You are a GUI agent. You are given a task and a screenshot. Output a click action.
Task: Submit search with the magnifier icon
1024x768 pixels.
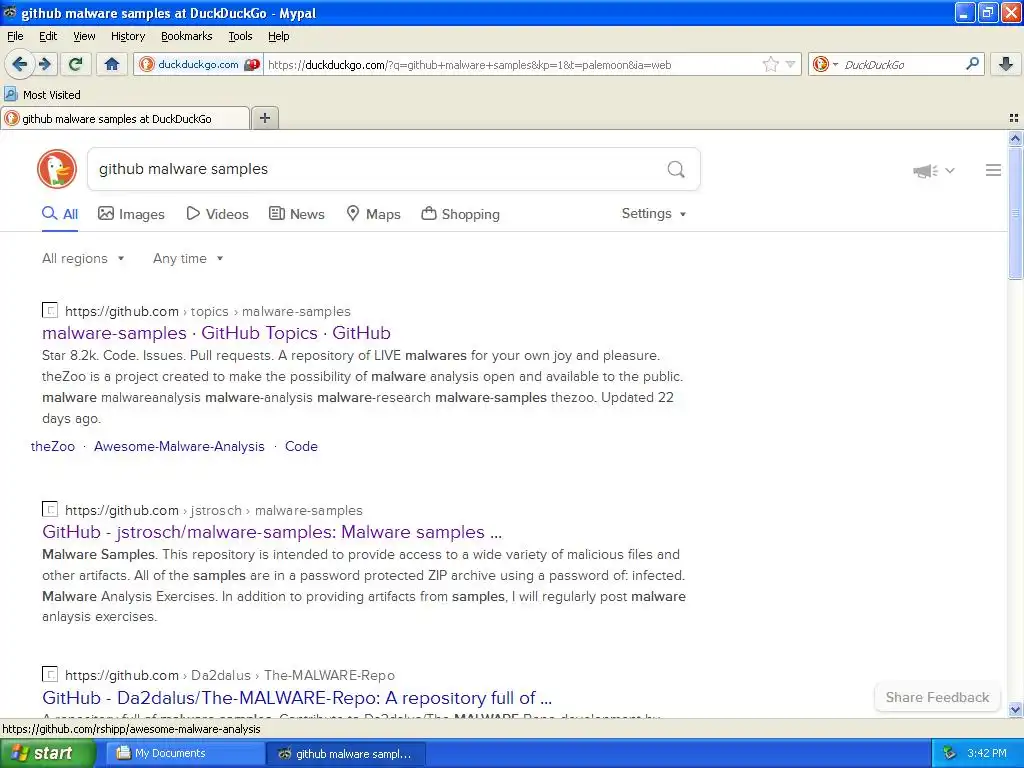(676, 170)
